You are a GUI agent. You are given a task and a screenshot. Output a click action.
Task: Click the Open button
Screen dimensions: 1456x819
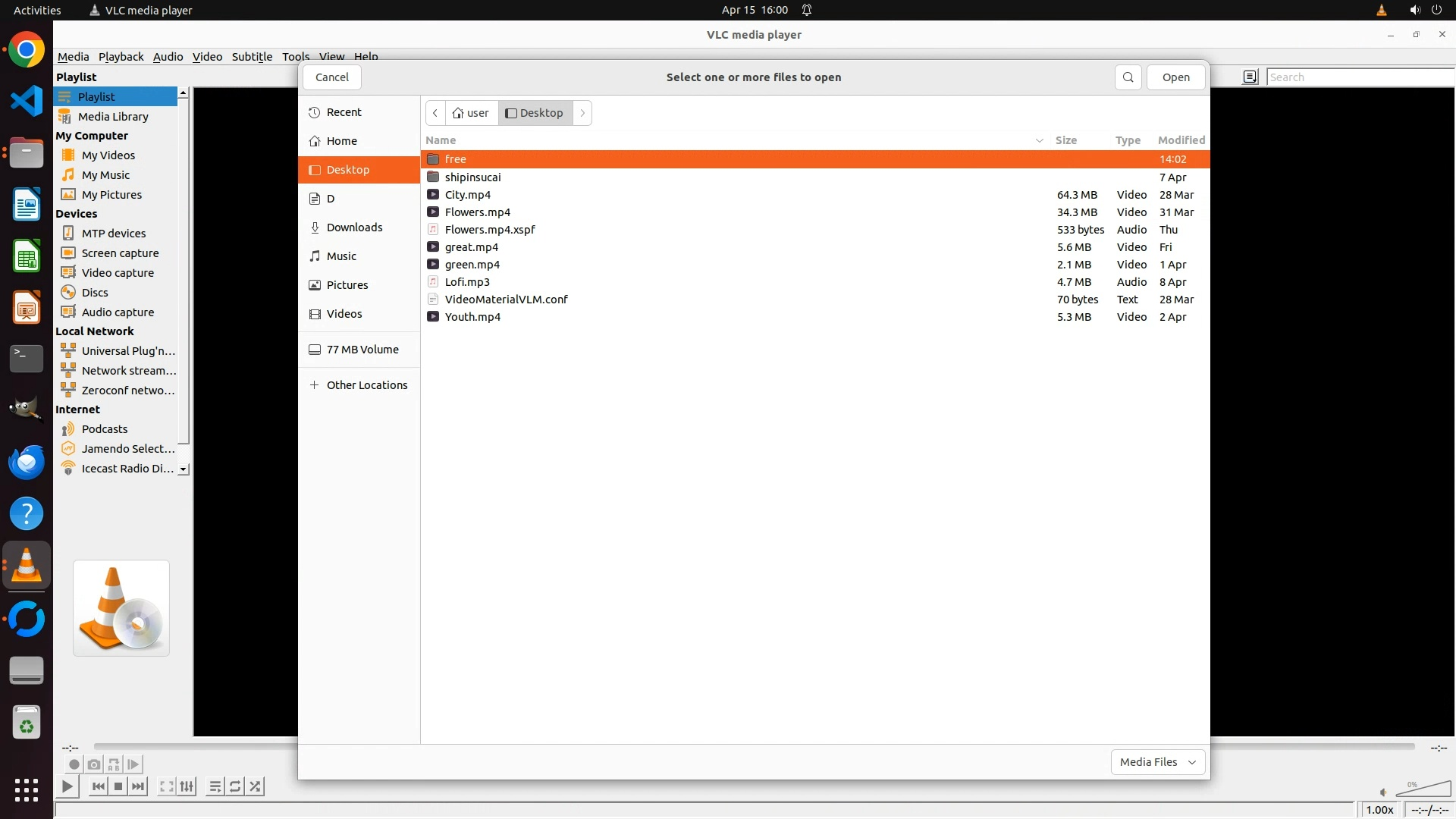click(x=1175, y=77)
